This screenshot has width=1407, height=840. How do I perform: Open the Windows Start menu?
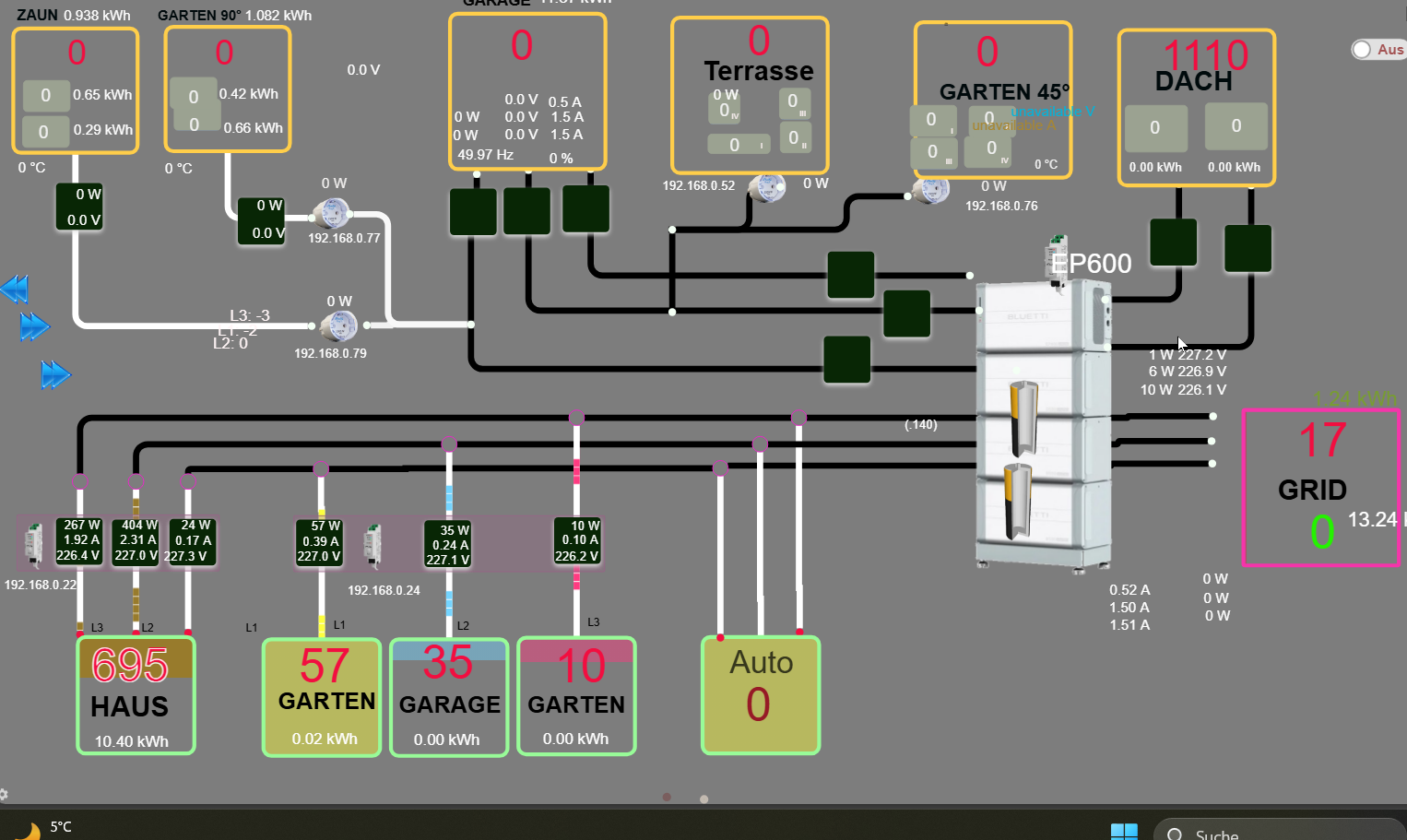point(1124,832)
